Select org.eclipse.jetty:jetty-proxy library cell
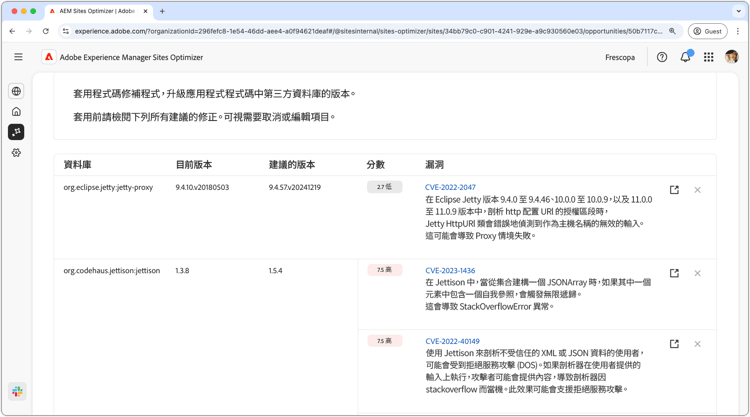 [x=108, y=187]
